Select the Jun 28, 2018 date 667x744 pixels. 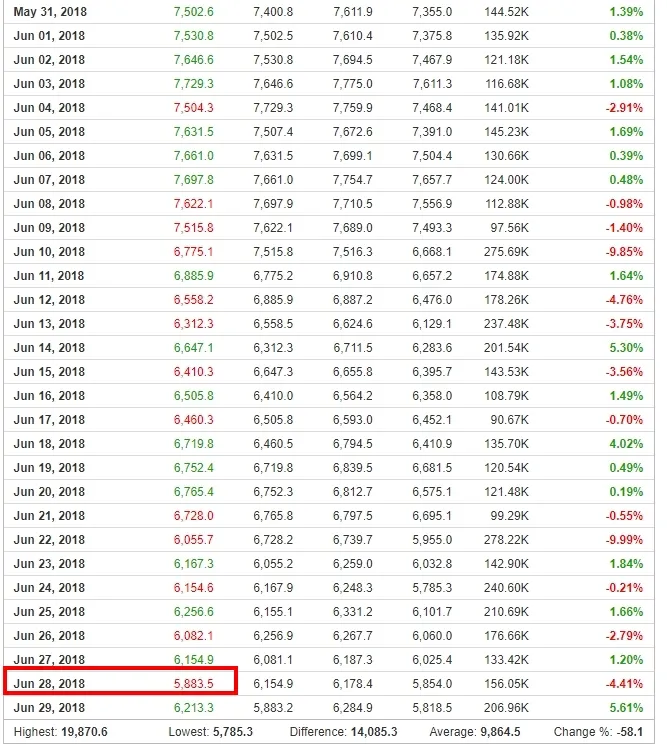(x=49, y=684)
